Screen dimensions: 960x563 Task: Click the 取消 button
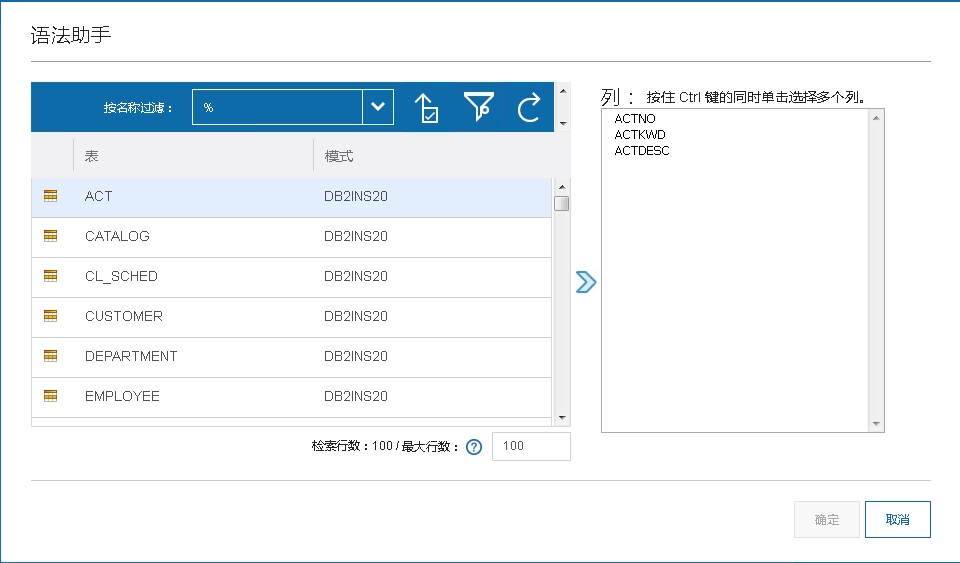tap(898, 520)
